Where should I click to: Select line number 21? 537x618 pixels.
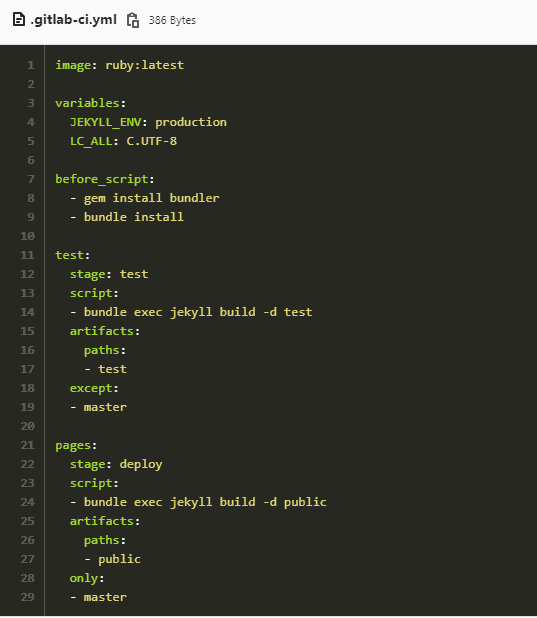28,445
